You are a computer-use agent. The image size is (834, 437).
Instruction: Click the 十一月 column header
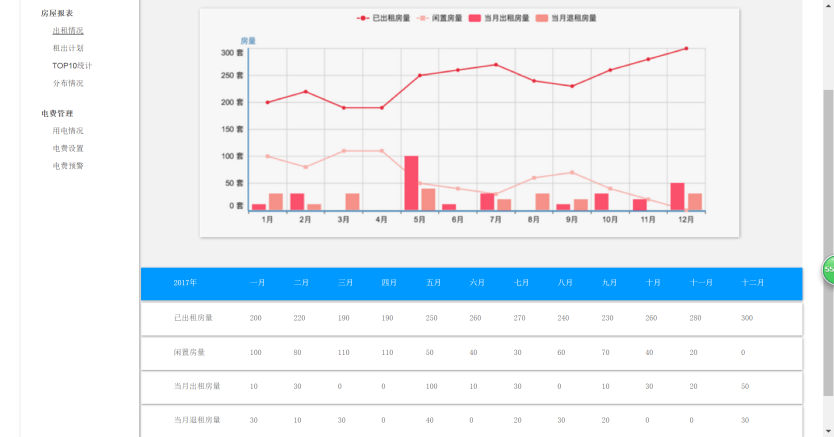tap(701, 283)
